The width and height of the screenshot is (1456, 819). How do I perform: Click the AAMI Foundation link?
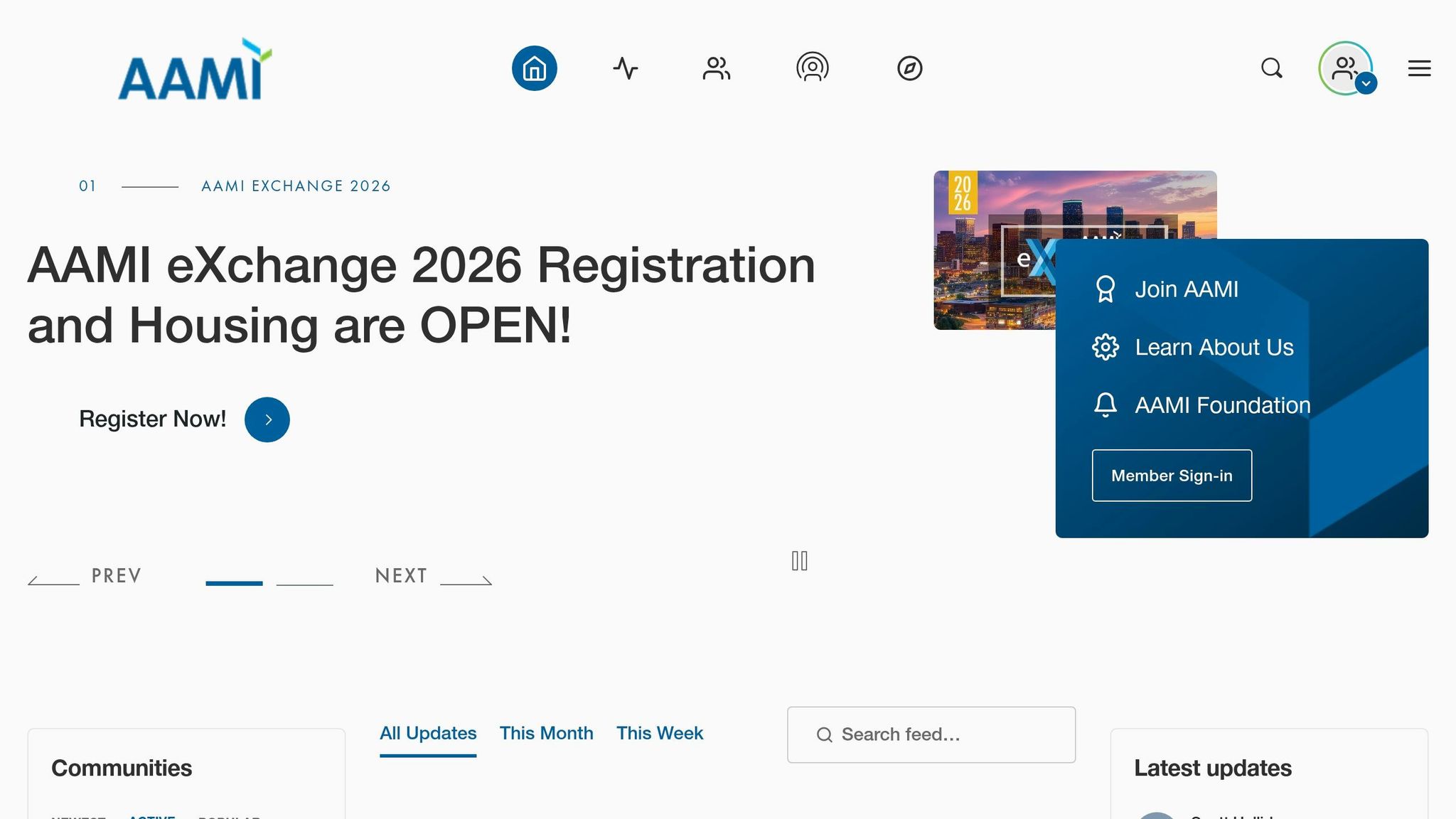coord(1223,405)
